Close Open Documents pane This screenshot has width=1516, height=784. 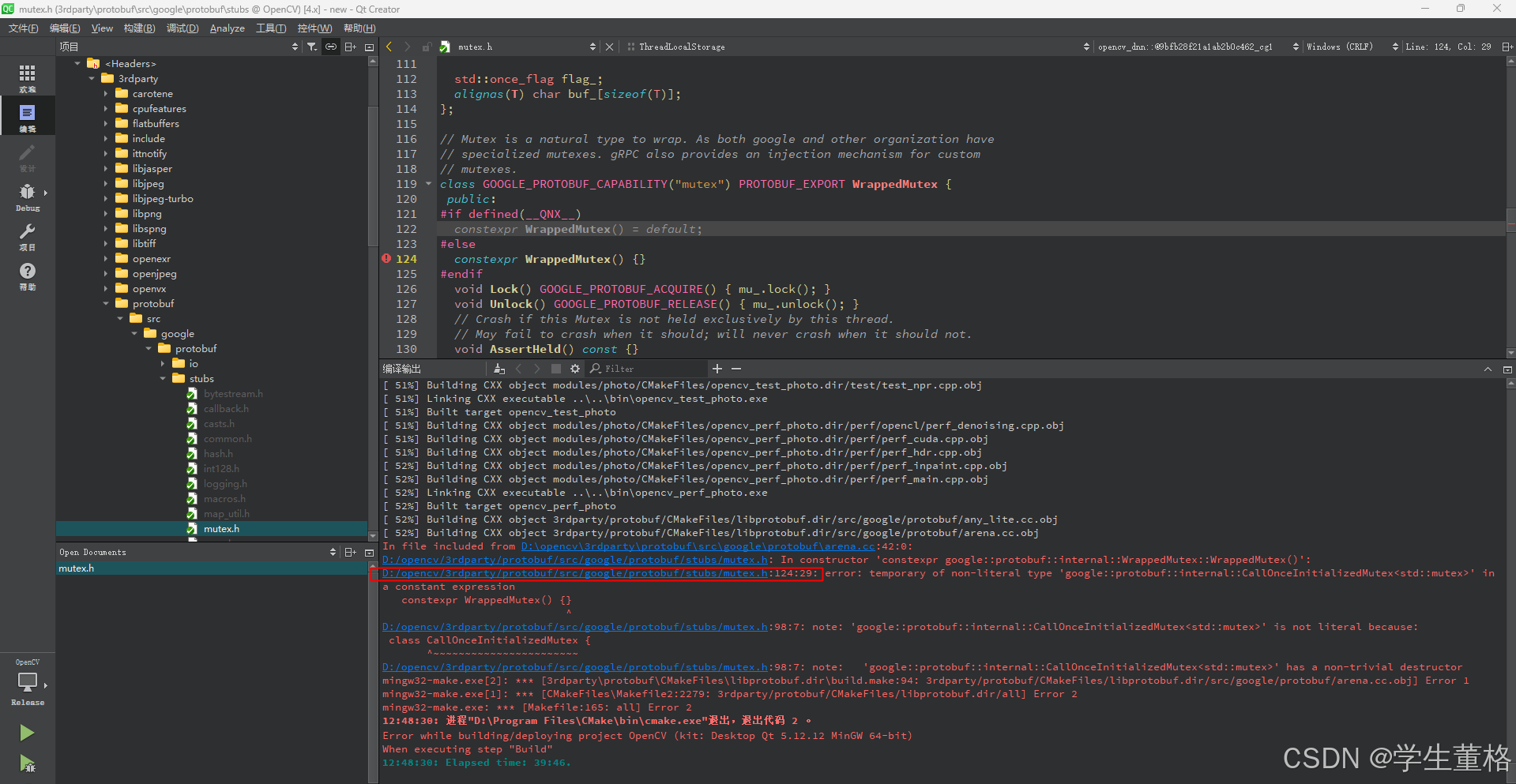pos(369,552)
